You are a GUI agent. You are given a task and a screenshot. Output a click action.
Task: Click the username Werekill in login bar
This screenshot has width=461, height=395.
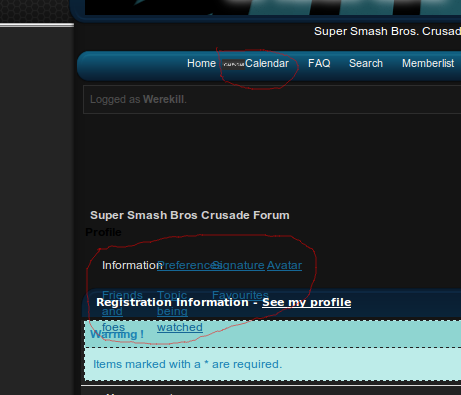tap(164, 99)
